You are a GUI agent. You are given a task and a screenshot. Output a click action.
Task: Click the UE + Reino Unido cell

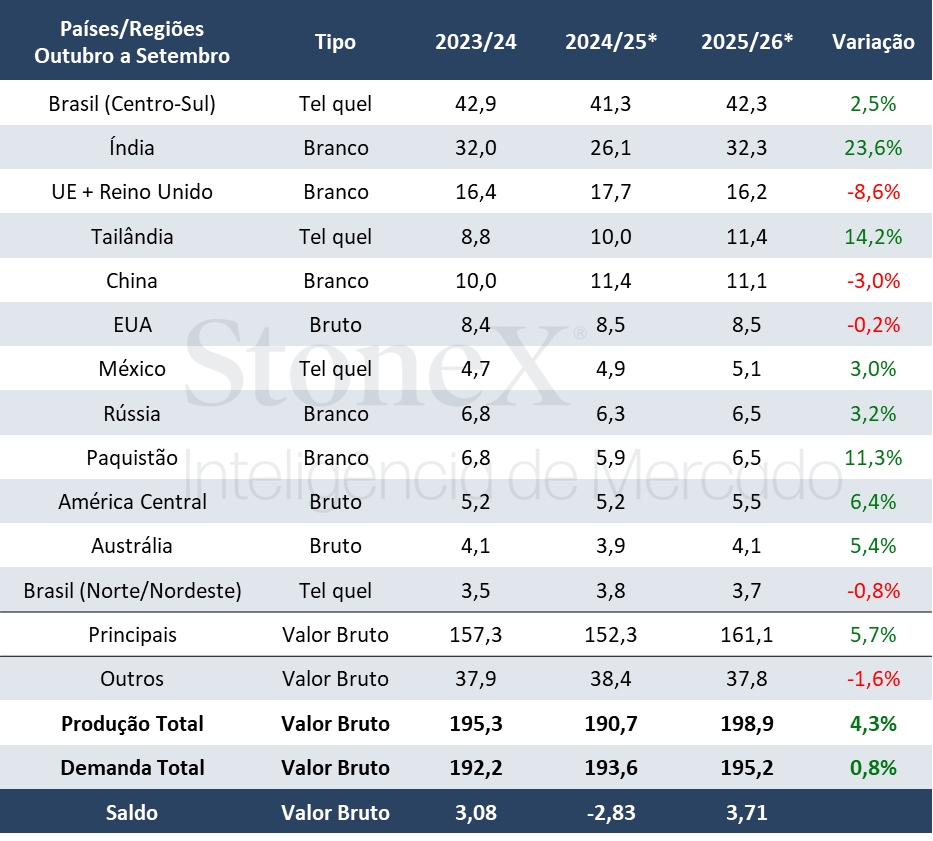[x=132, y=192]
